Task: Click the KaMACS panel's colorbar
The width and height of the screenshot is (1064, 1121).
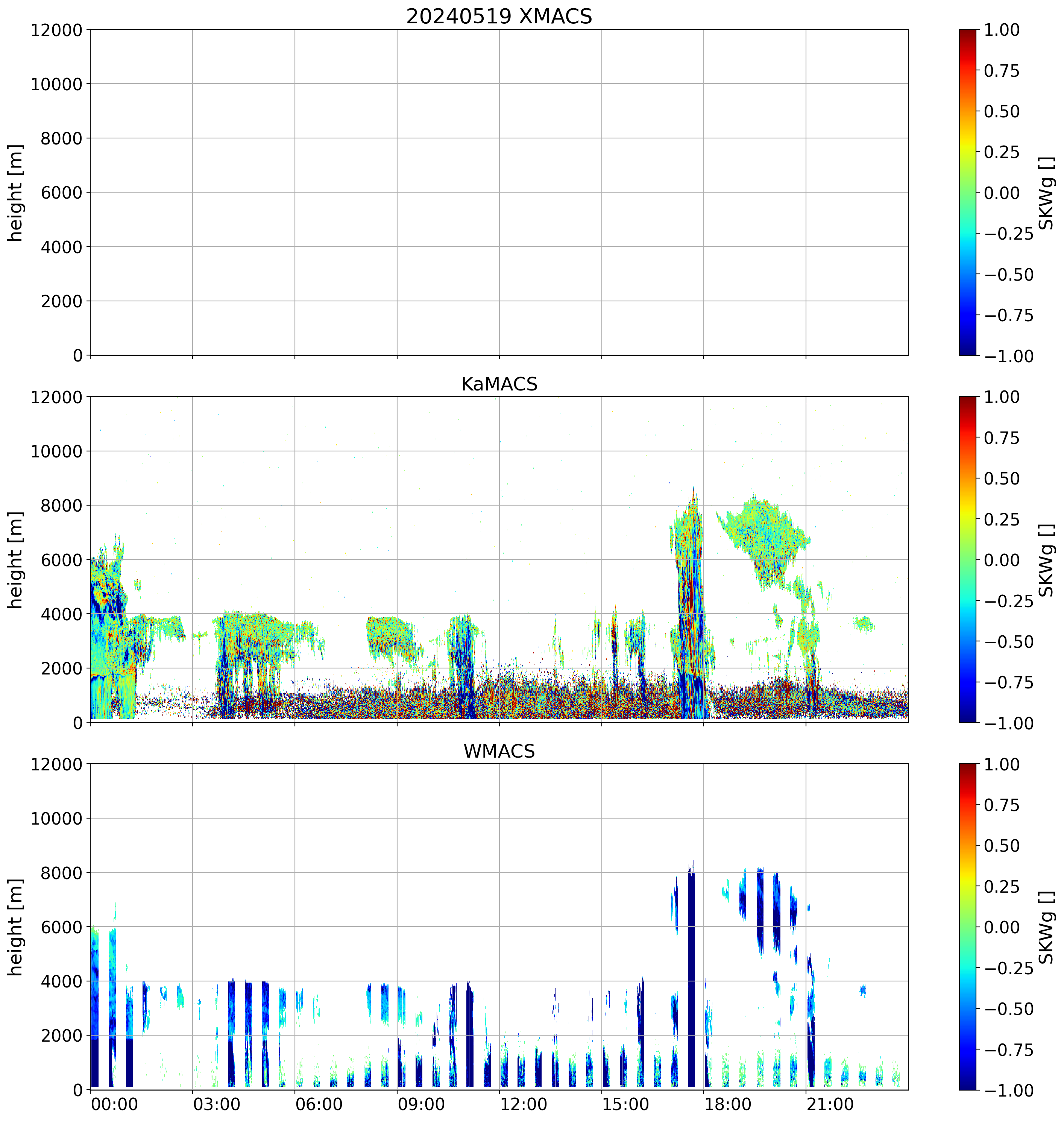Action: (x=968, y=559)
